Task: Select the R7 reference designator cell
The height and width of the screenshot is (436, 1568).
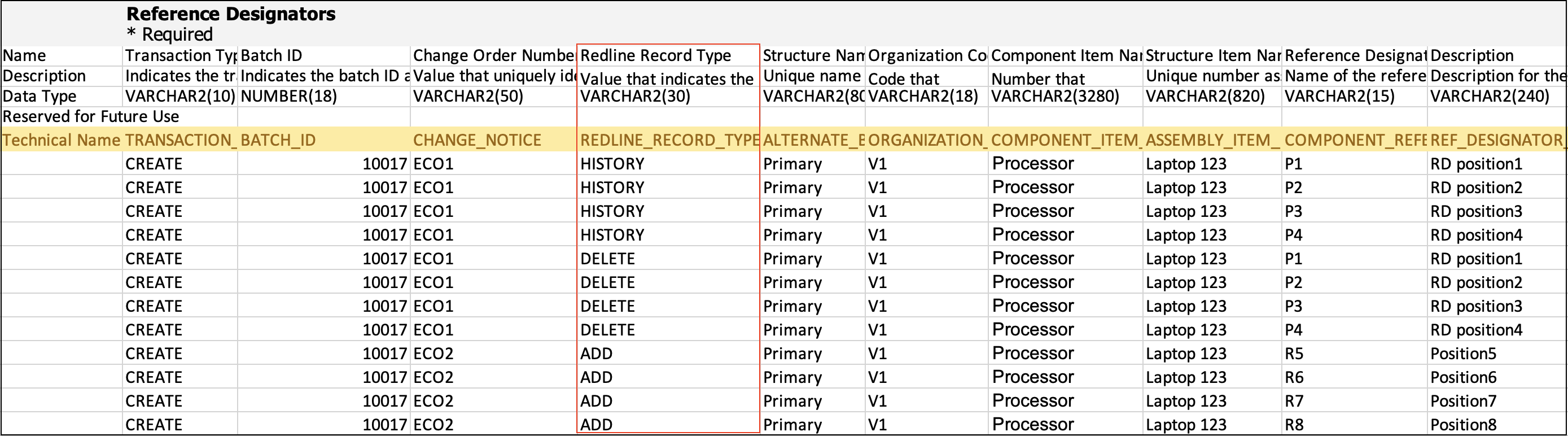Action: point(1354,402)
